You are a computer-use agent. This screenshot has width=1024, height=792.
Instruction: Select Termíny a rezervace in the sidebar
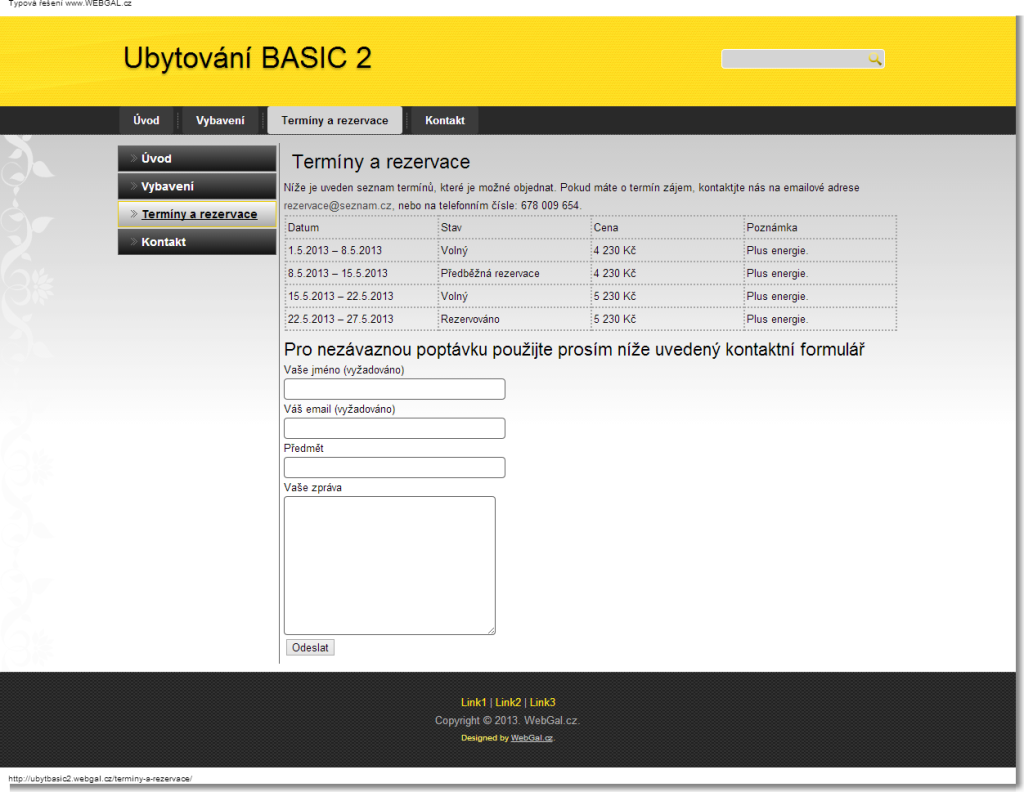197,214
